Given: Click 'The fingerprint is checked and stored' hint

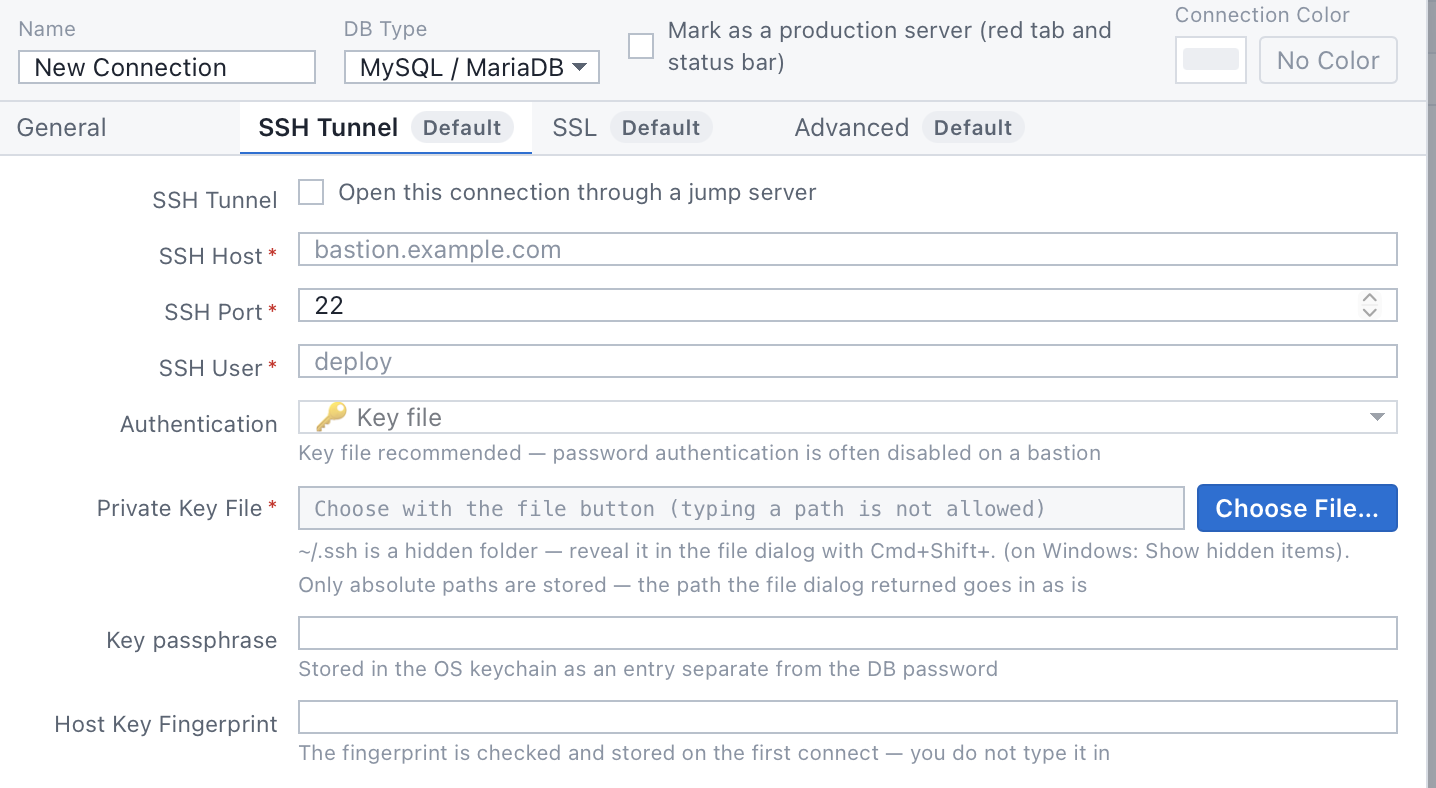Looking at the screenshot, I should (704, 753).
